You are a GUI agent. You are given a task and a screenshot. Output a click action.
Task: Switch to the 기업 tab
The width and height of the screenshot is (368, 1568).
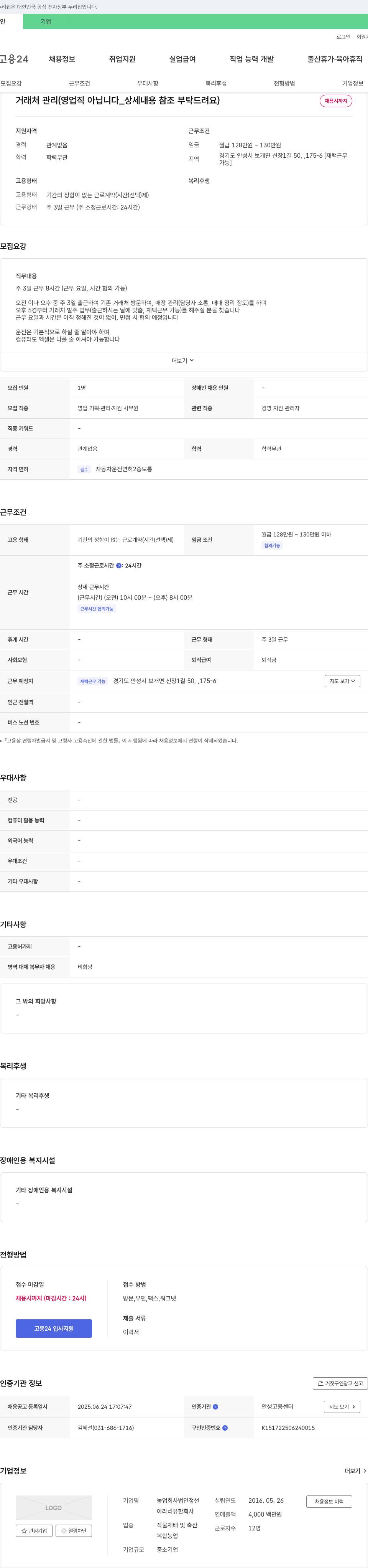coord(46,21)
